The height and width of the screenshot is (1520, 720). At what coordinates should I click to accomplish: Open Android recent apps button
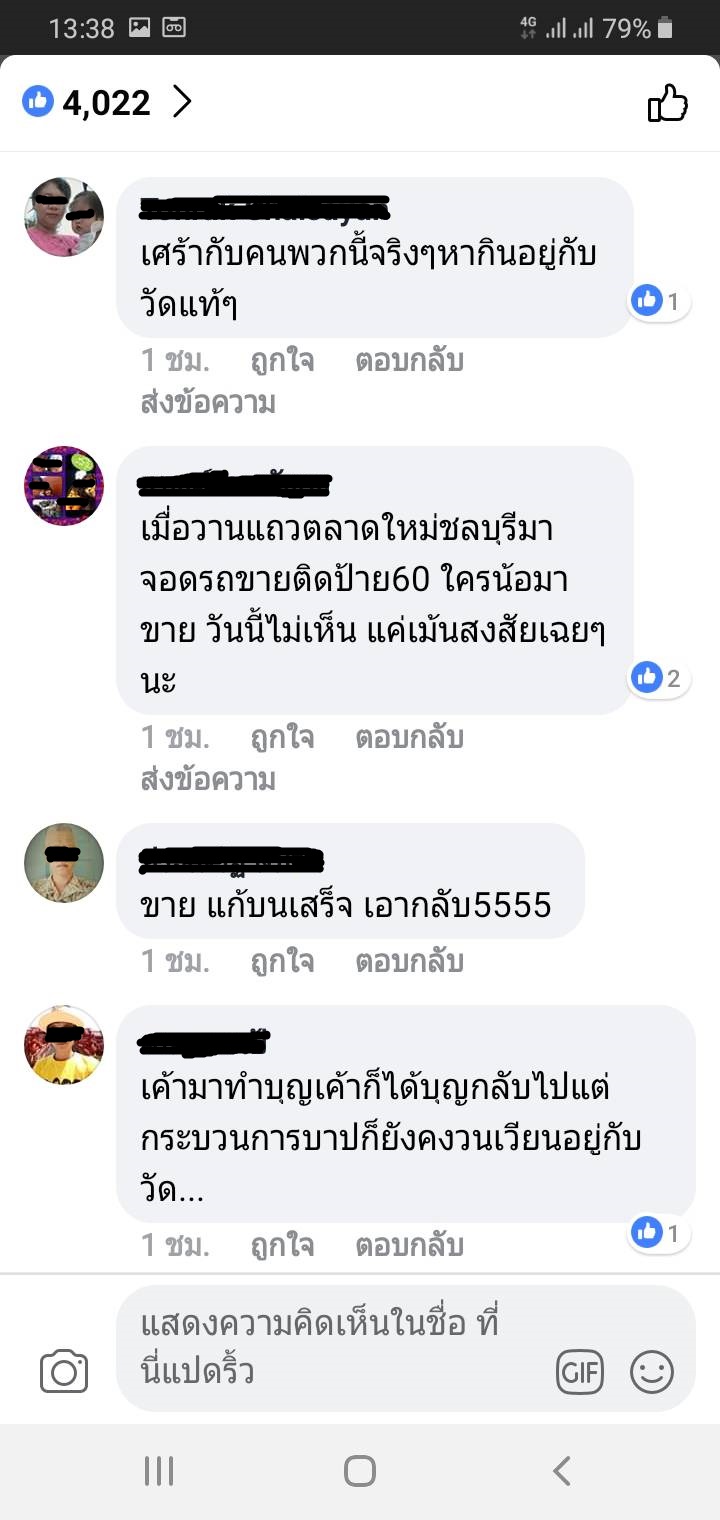159,1471
